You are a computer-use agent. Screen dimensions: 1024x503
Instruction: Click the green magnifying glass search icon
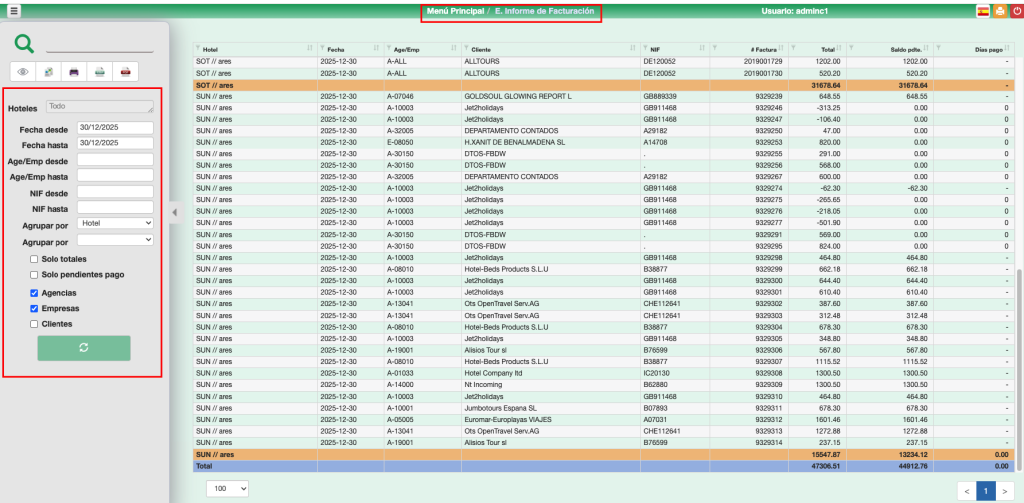coord(24,43)
